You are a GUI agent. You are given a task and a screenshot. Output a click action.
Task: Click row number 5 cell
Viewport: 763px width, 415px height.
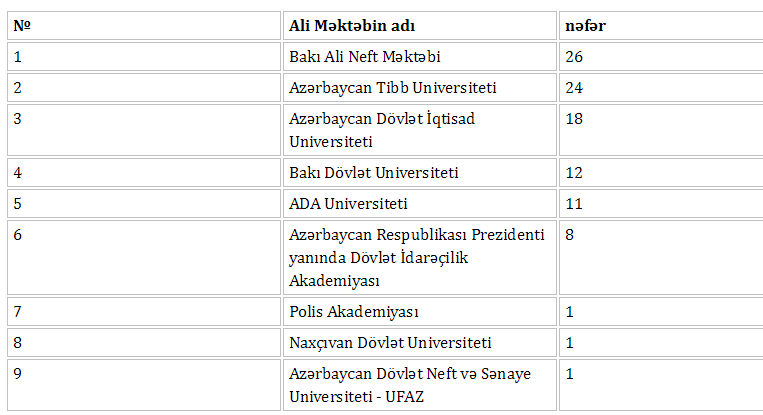pyautogui.click(x=144, y=203)
